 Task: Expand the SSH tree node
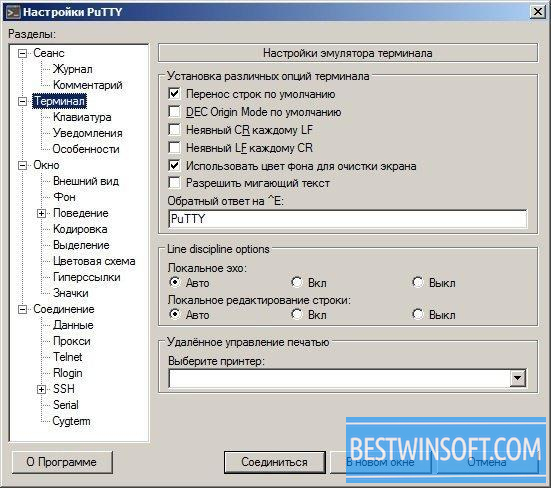pyautogui.click(x=41, y=389)
